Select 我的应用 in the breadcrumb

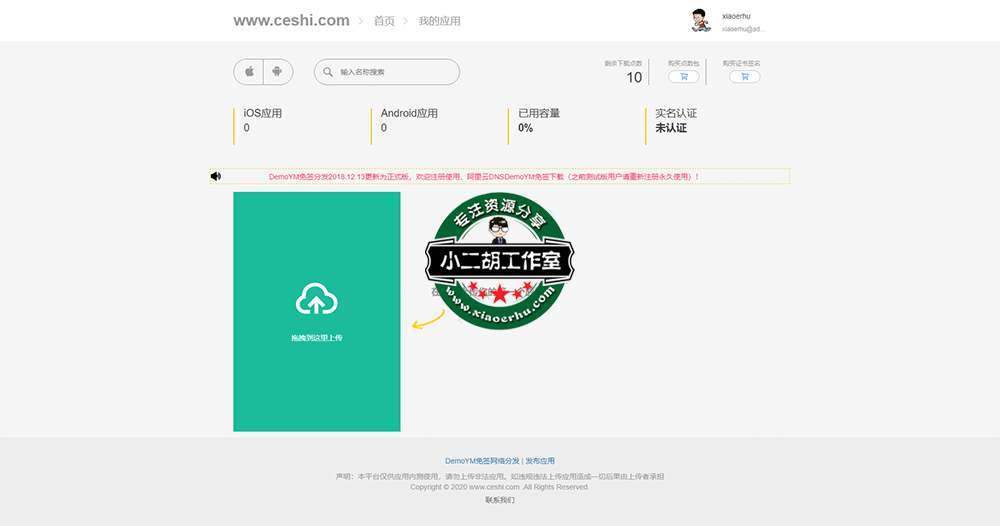(439, 21)
